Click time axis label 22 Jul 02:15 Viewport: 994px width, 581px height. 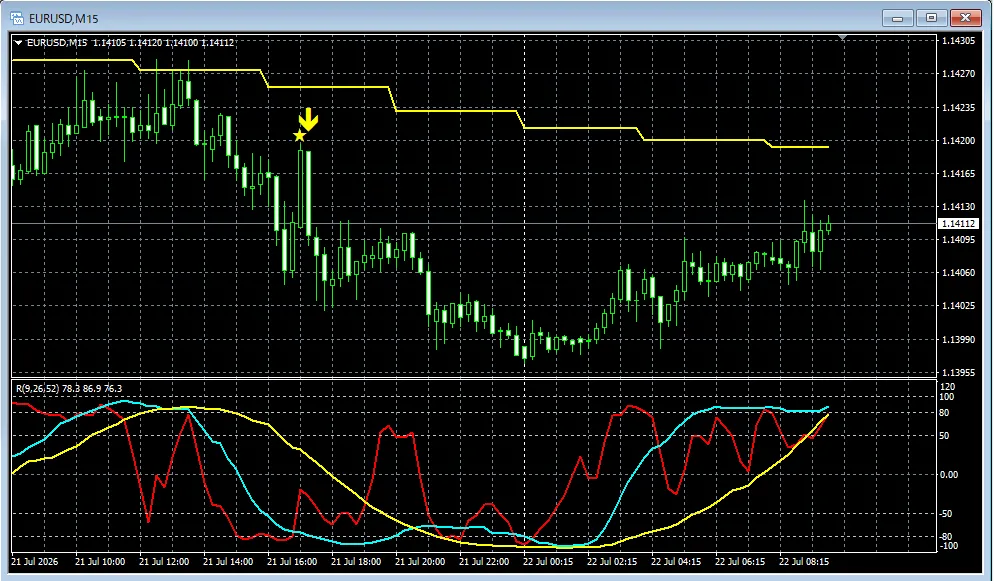pos(612,561)
